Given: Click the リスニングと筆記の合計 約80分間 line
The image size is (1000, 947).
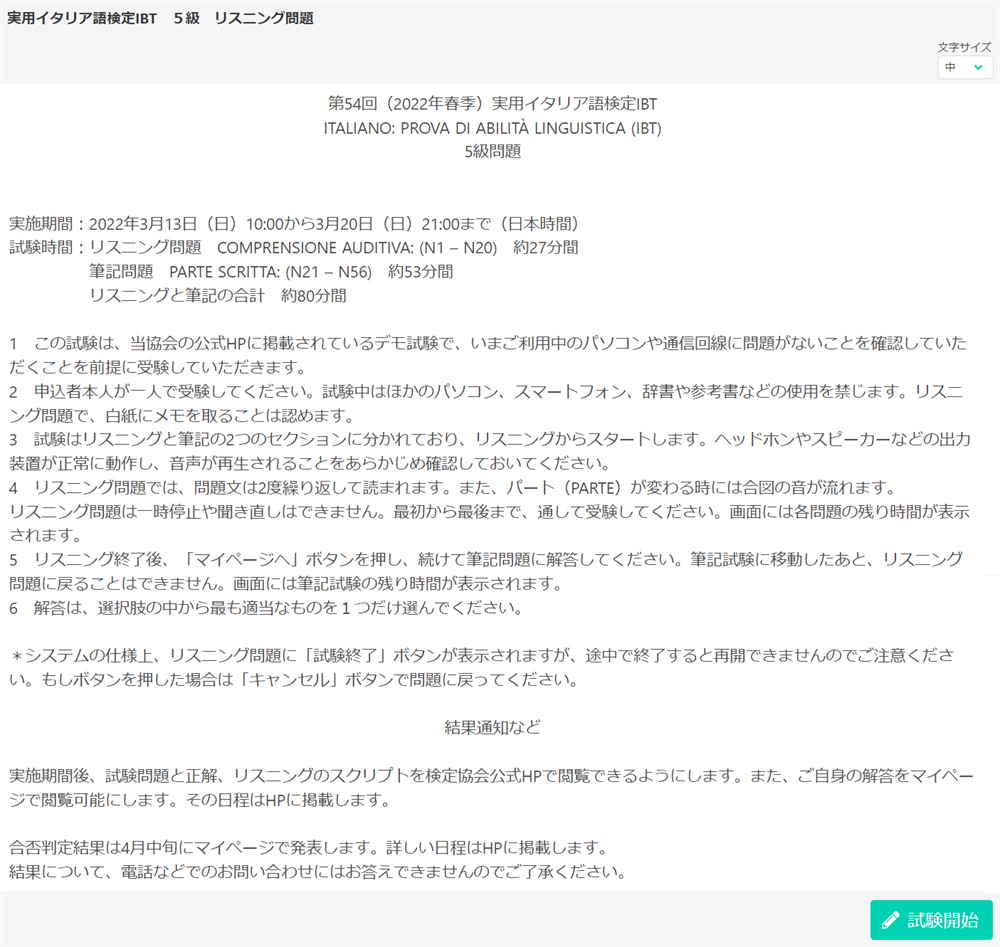Looking at the screenshot, I should coord(217,296).
